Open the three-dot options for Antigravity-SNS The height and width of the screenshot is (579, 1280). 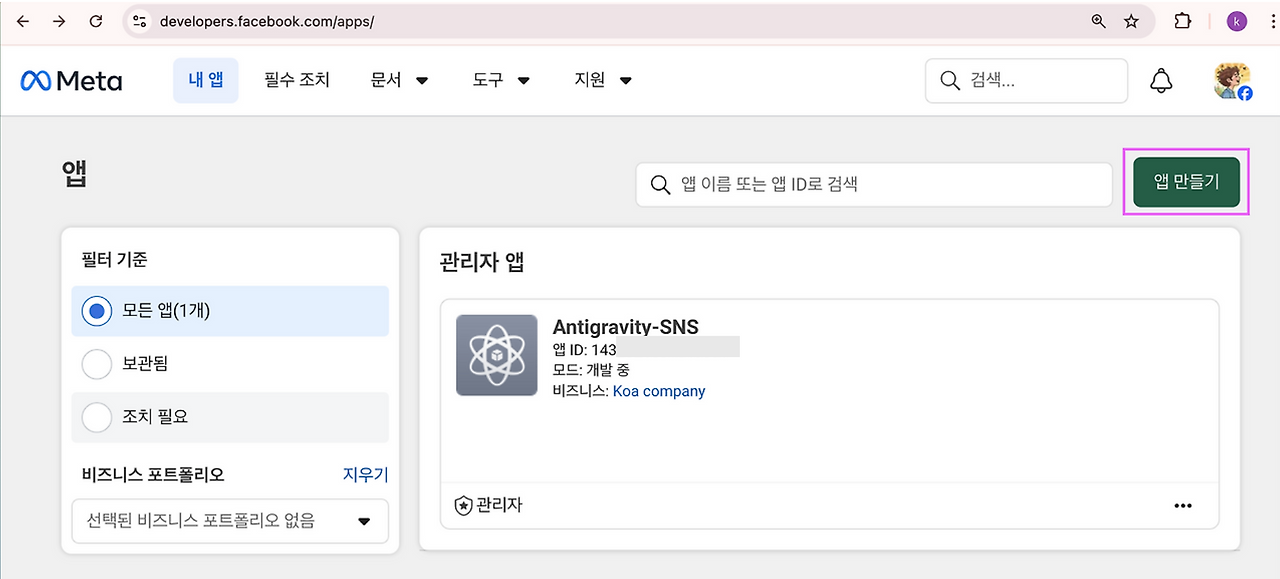pos(1183,506)
